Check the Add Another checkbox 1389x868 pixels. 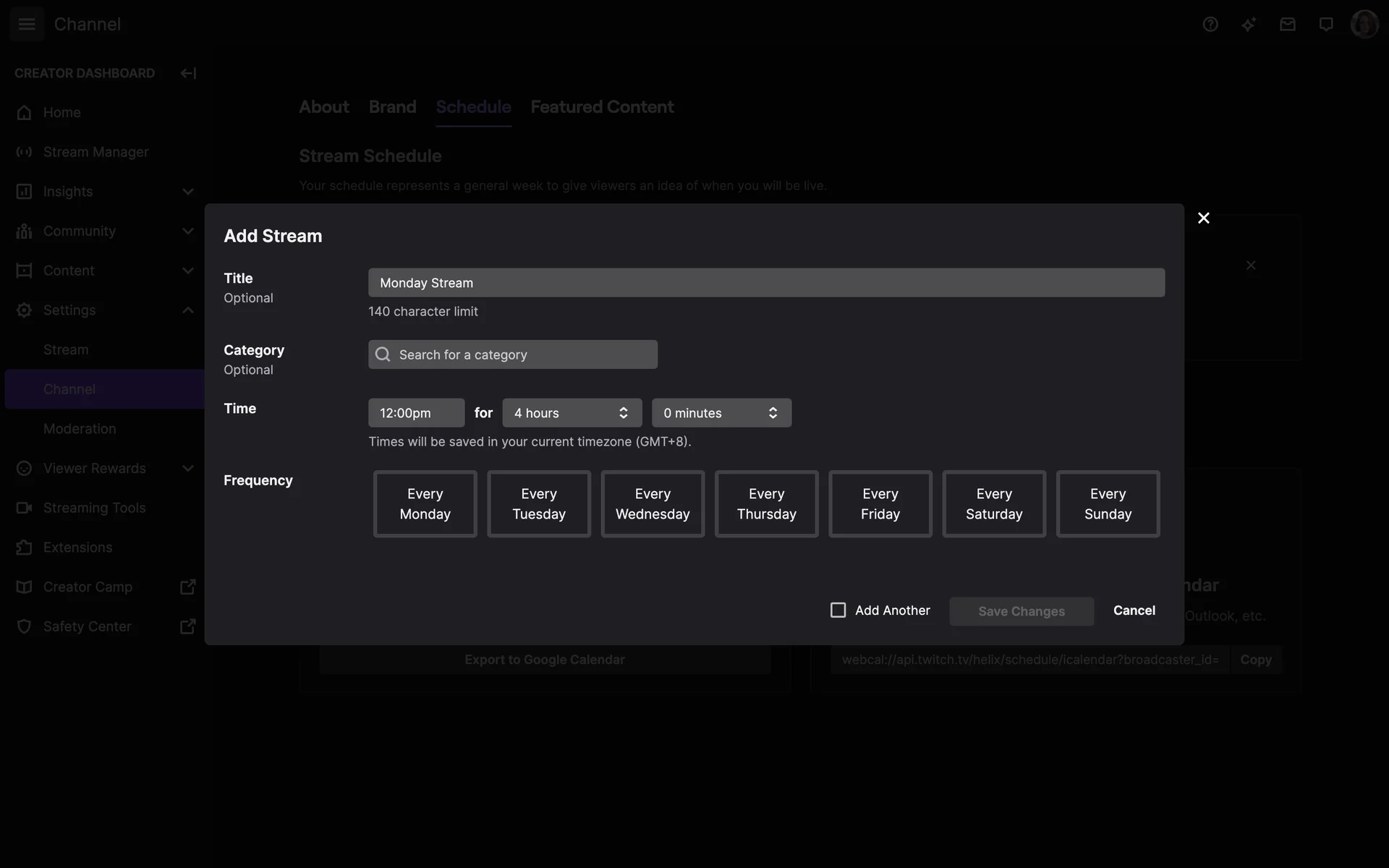coord(838,610)
